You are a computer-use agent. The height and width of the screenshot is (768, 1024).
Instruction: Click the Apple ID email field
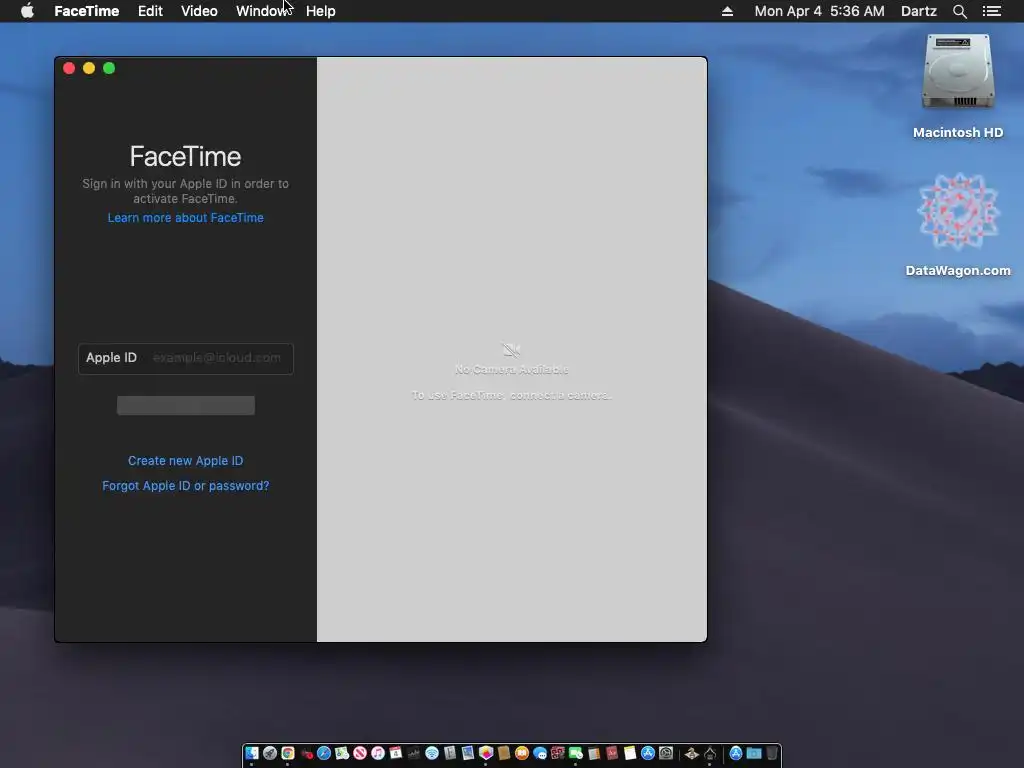(185, 359)
